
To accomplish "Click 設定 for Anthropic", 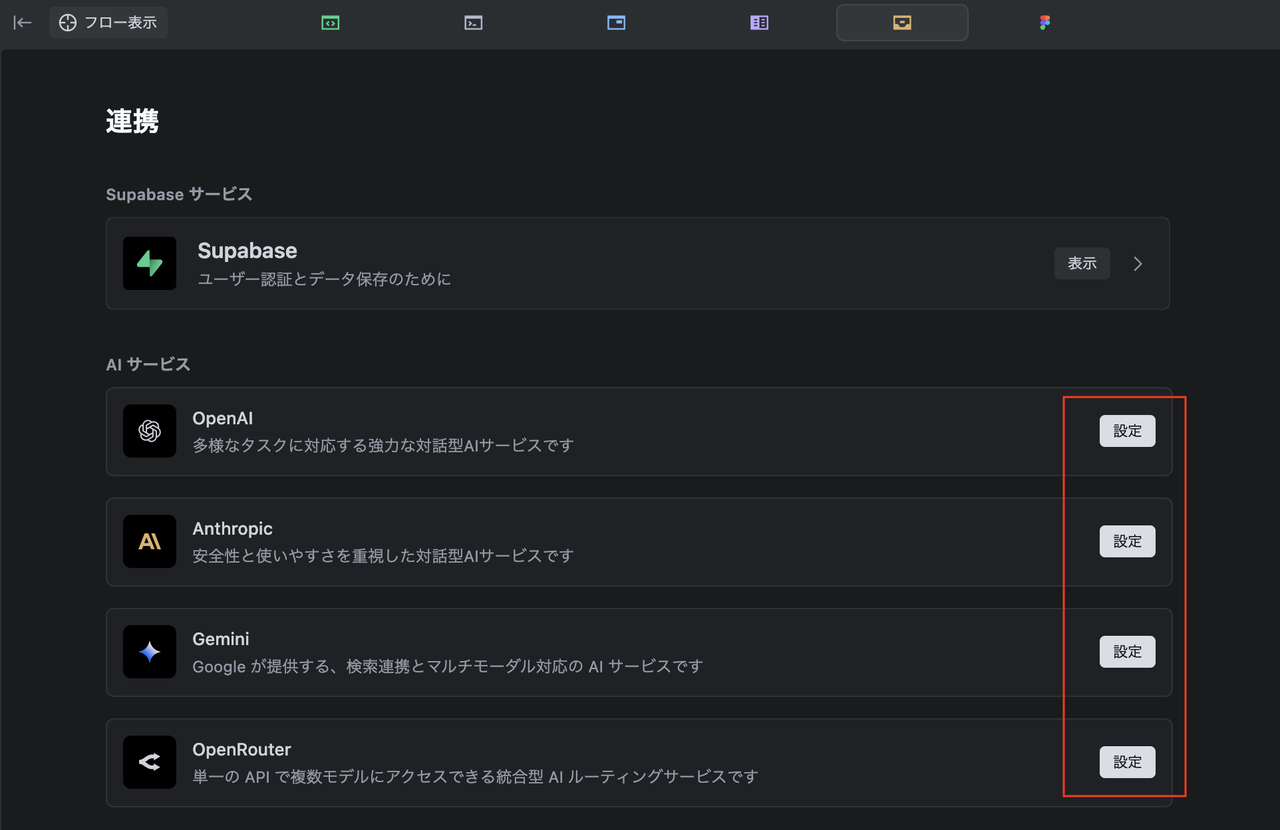I will point(1128,541).
